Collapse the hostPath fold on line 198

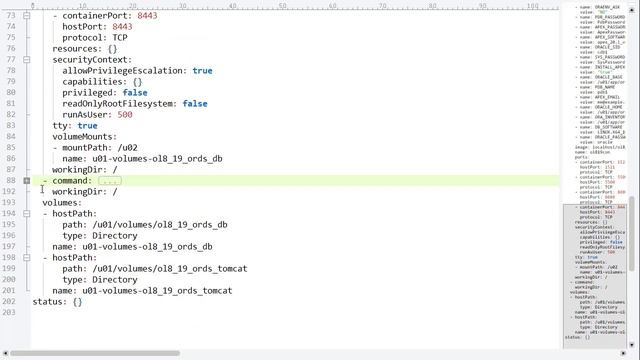pos(27,258)
